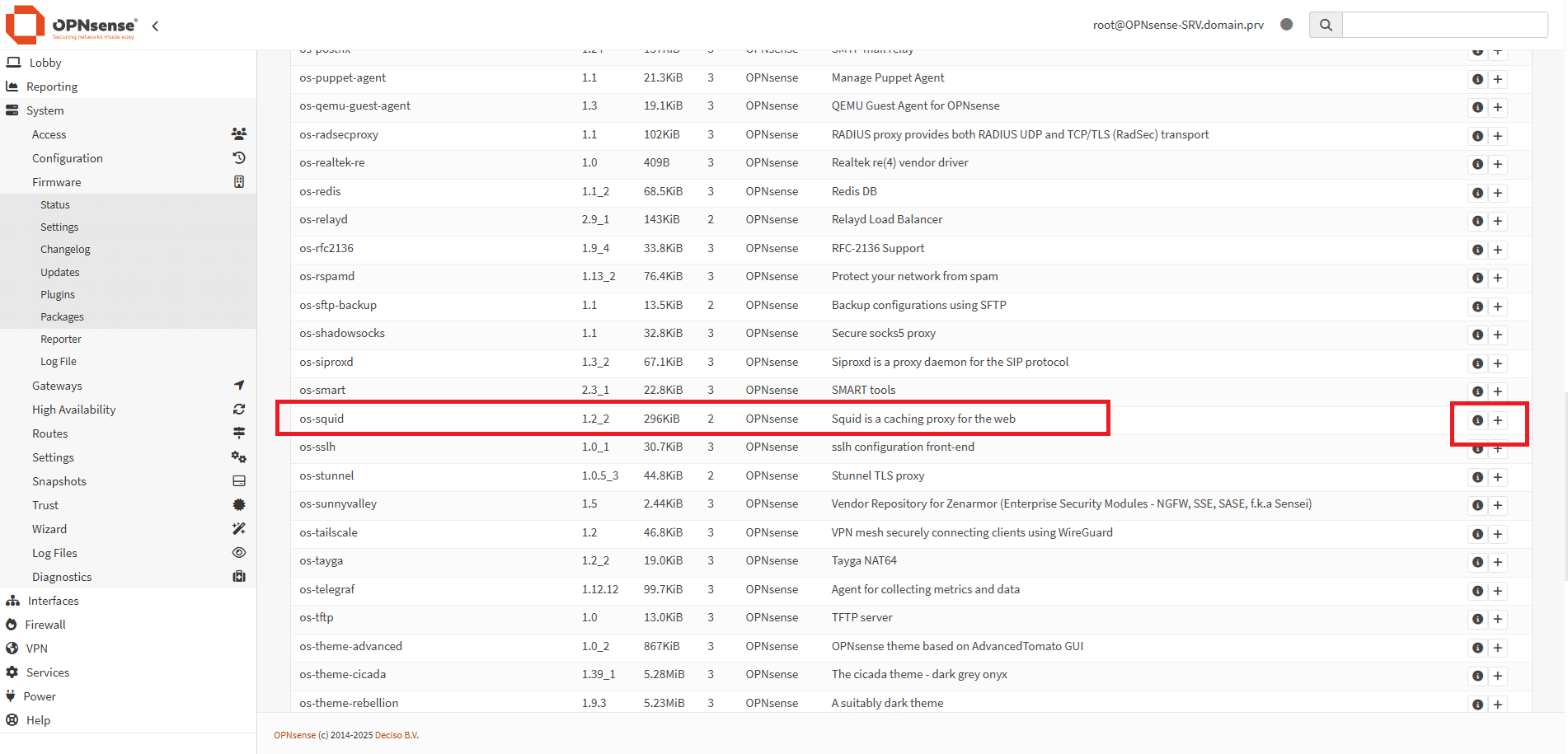Click the High Availability sync icon
This screenshot has width=1568, height=754.
click(x=239, y=409)
